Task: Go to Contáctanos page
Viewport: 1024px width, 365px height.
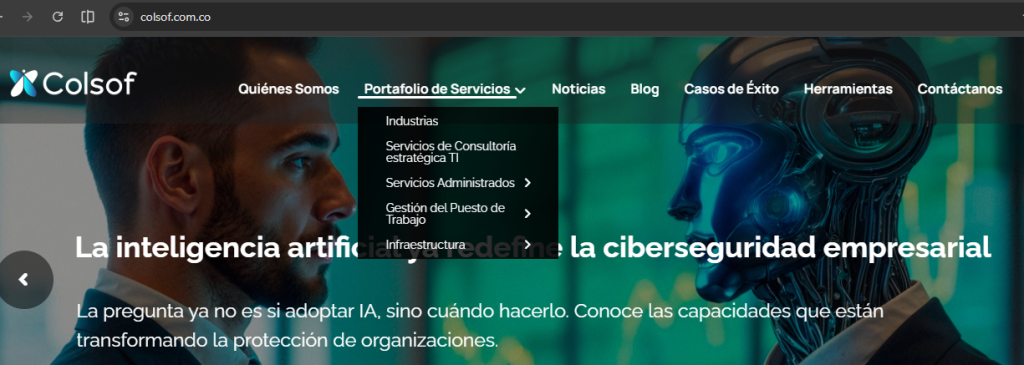Action: (960, 89)
